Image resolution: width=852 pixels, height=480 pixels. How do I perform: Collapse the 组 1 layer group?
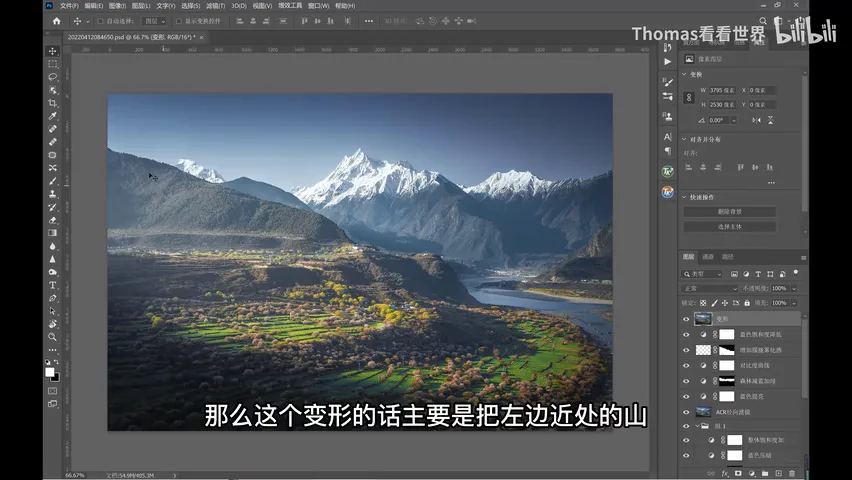(x=697, y=426)
